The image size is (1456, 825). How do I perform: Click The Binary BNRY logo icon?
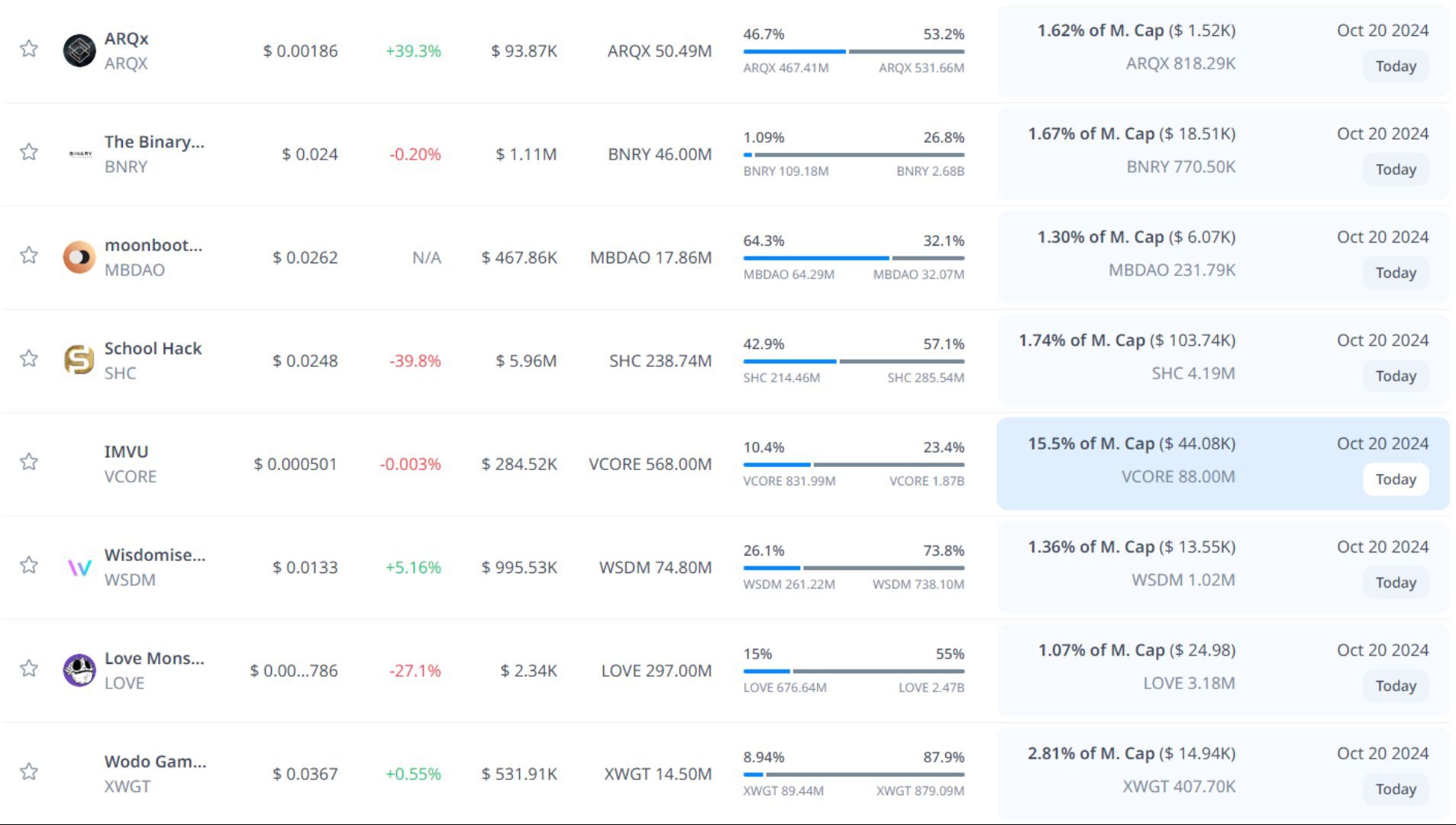pos(80,154)
